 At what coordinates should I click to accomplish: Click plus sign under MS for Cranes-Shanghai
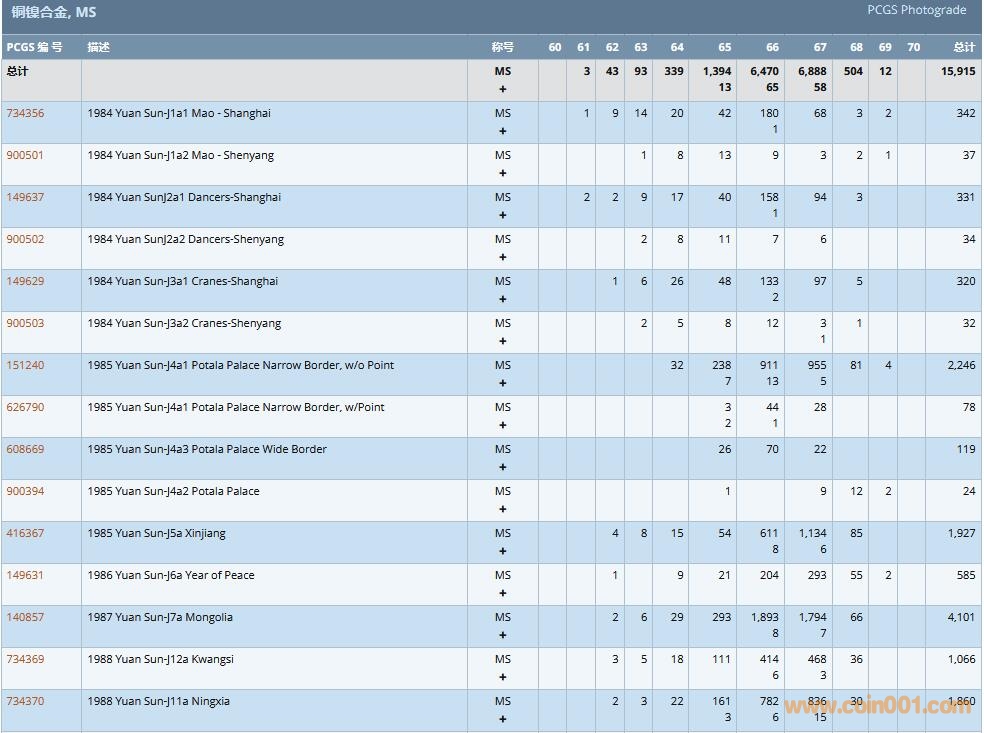pyautogui.click(x=502, y=299)
